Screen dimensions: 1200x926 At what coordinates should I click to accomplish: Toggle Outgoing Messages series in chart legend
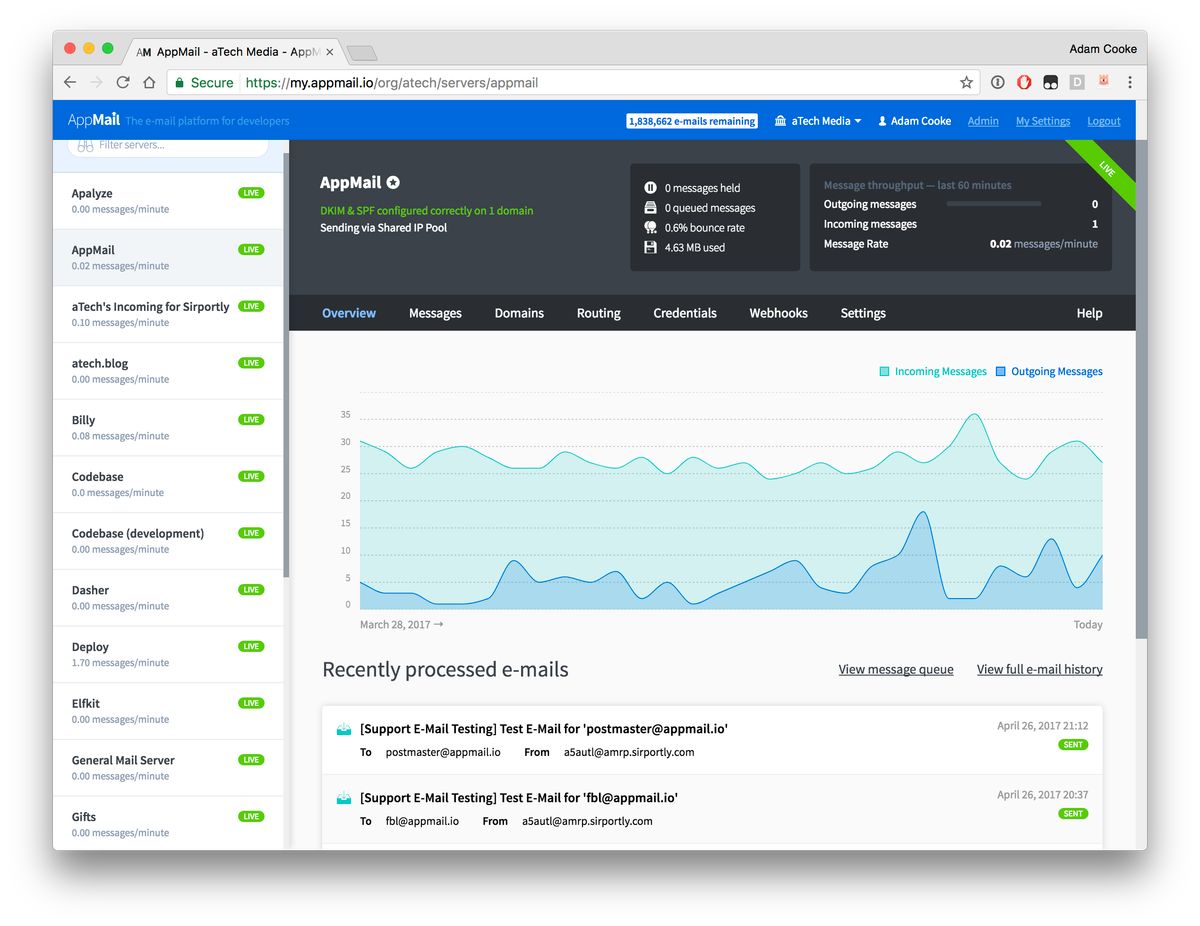click(1048, 372)
